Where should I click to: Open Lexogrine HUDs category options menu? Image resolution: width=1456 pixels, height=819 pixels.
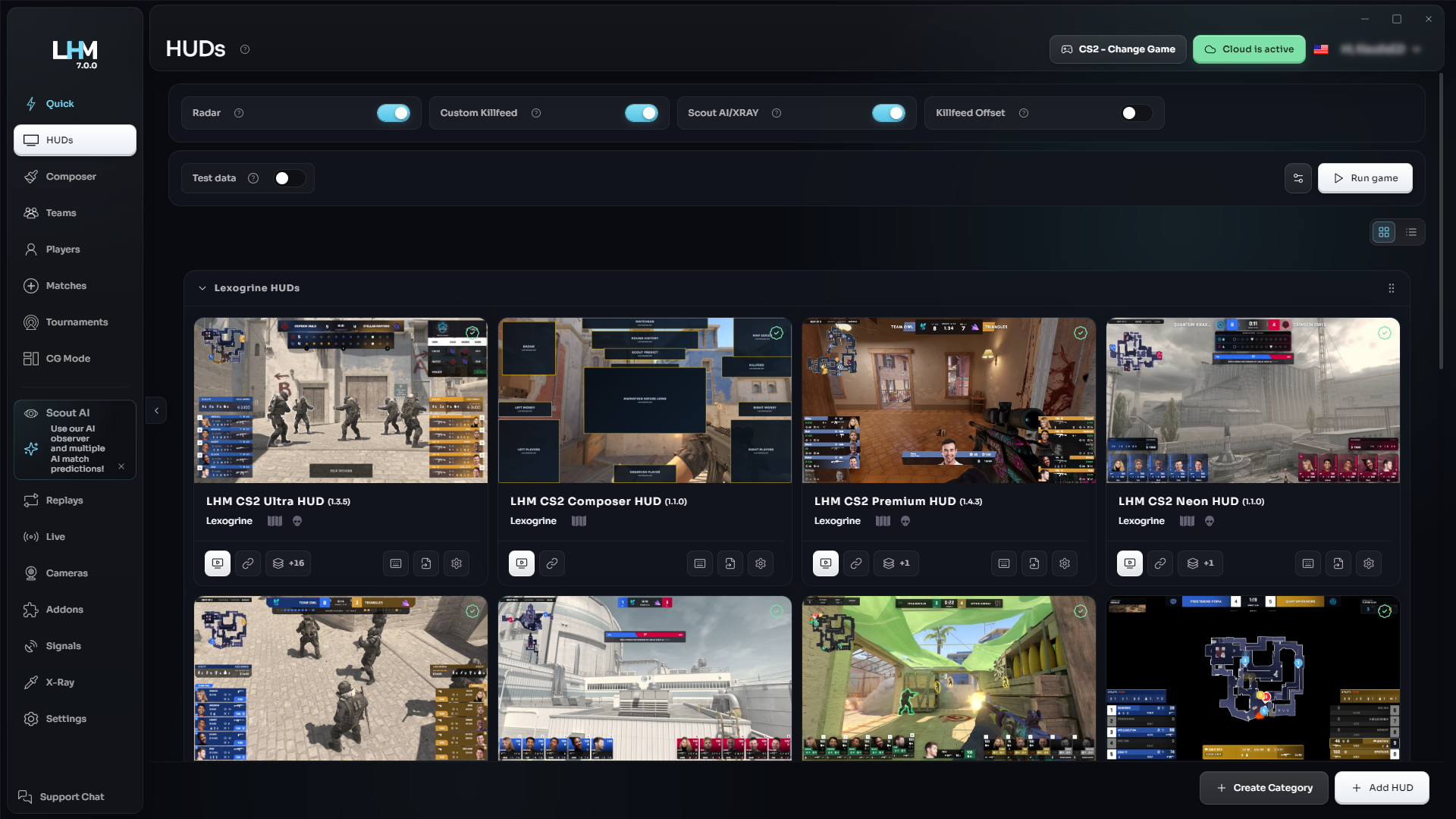1392,288
